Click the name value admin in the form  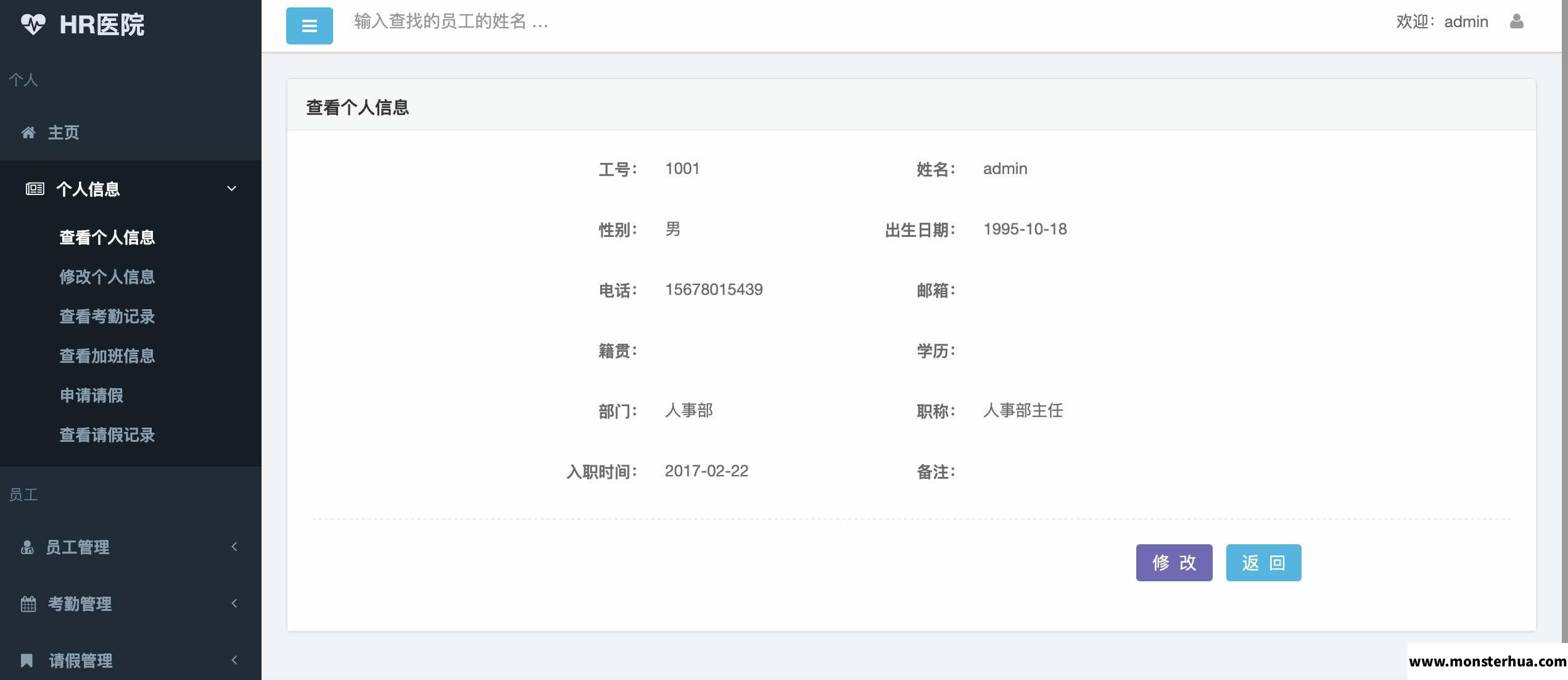click(x=1005, y=169)
